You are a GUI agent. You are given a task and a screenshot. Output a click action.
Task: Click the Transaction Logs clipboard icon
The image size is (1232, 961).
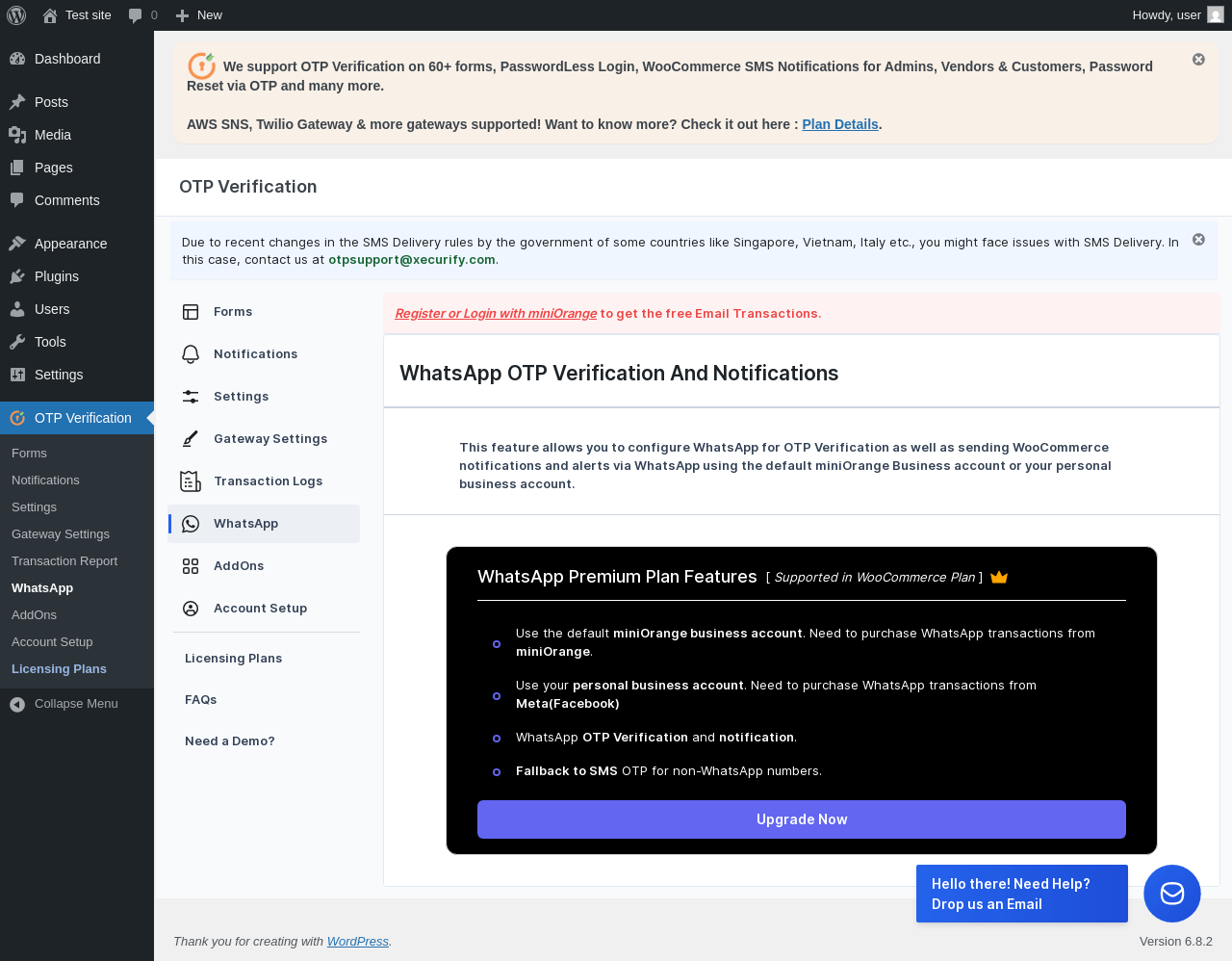tap(191, 481)
